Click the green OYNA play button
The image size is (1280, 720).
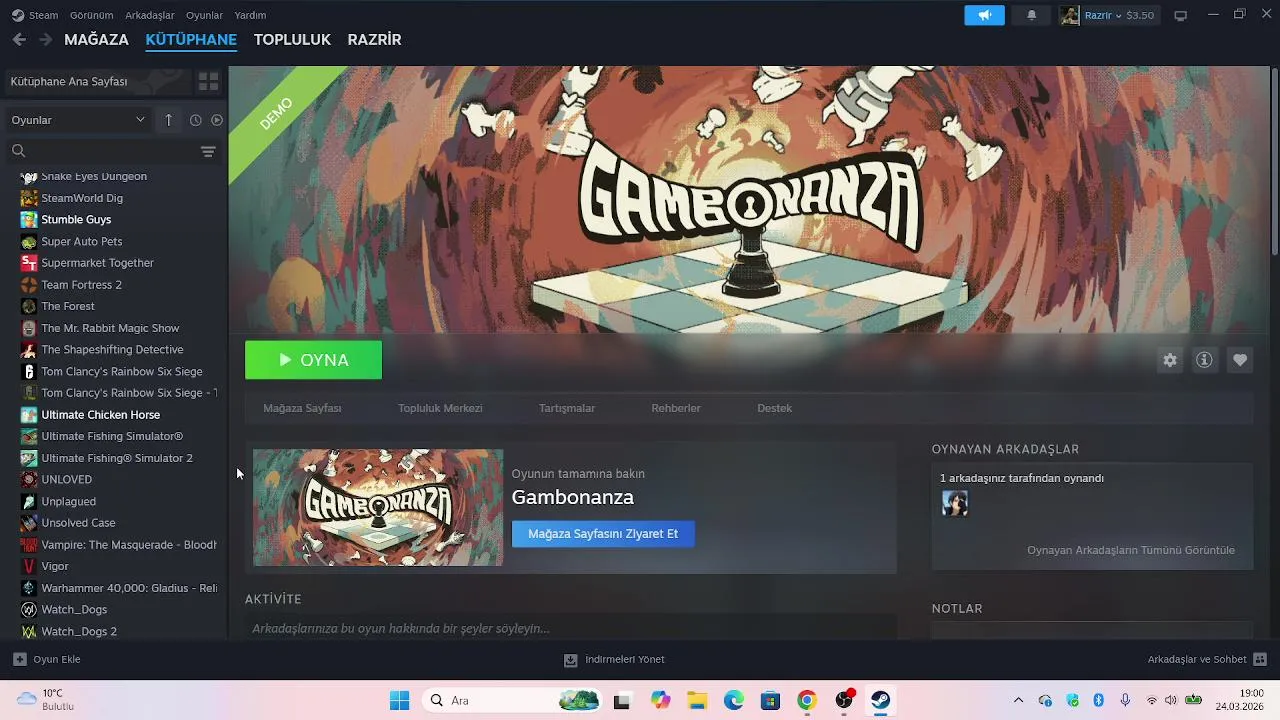tap(313, 360)
